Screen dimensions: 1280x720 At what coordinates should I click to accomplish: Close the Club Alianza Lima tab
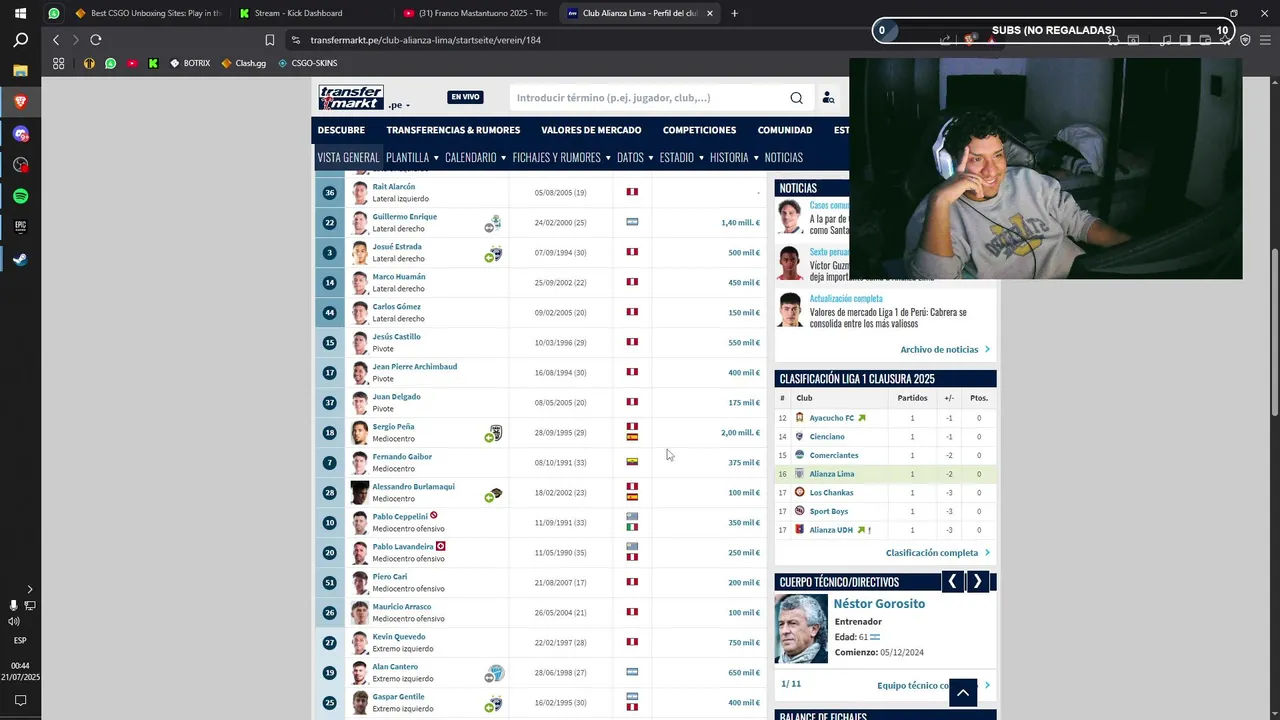(710, 13)
